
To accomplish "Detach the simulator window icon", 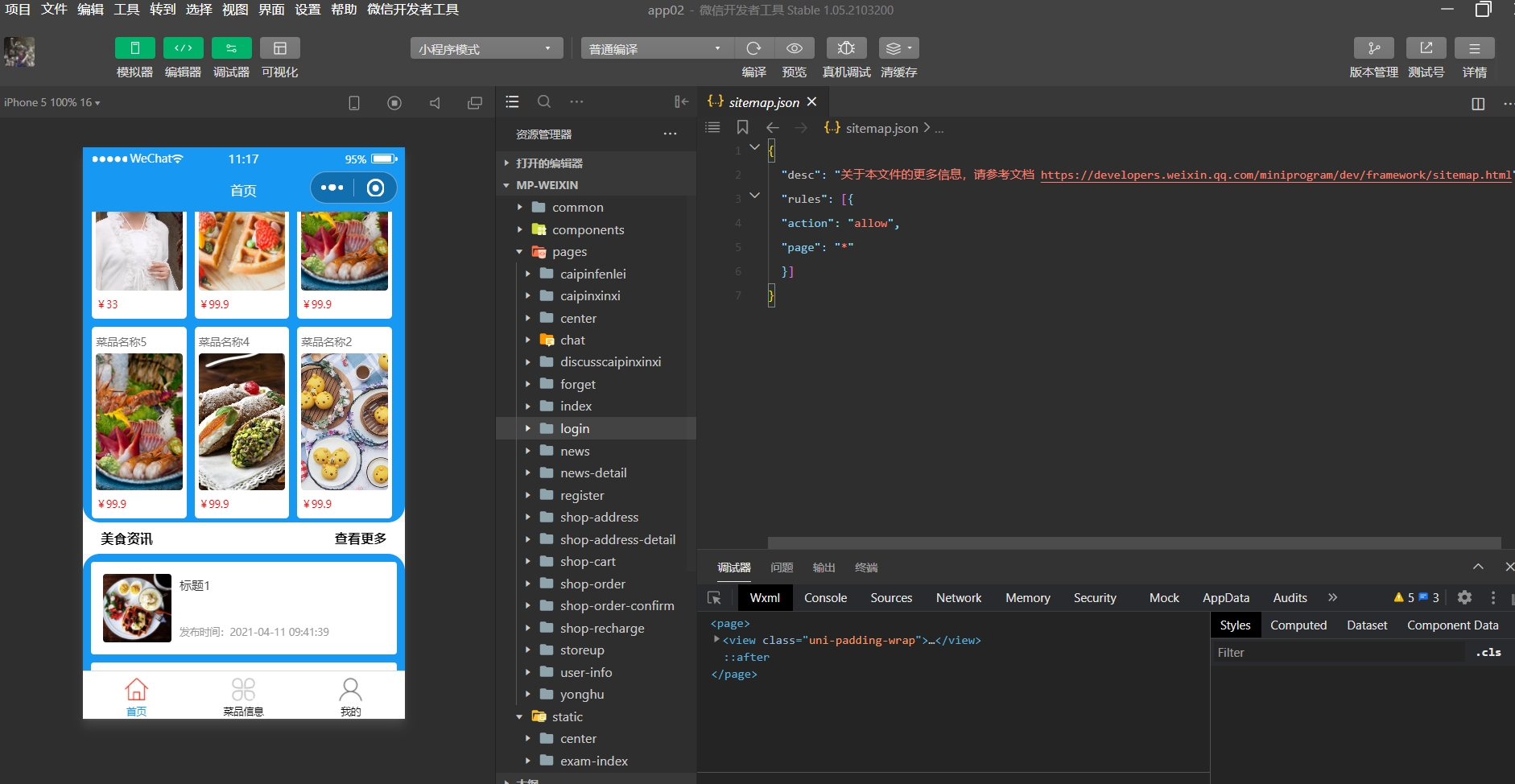I will (475, 103).
